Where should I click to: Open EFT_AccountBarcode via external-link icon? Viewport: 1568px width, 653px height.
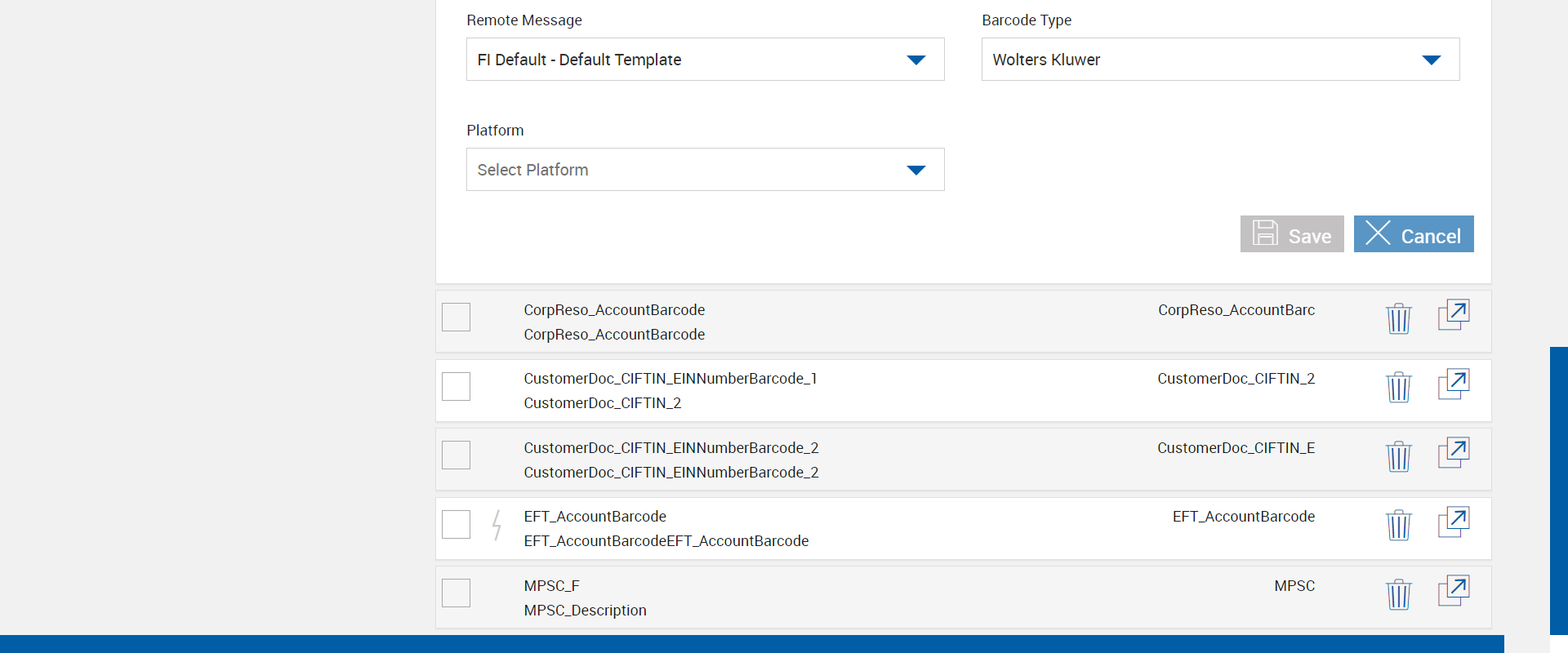[x=1453, y=522]
